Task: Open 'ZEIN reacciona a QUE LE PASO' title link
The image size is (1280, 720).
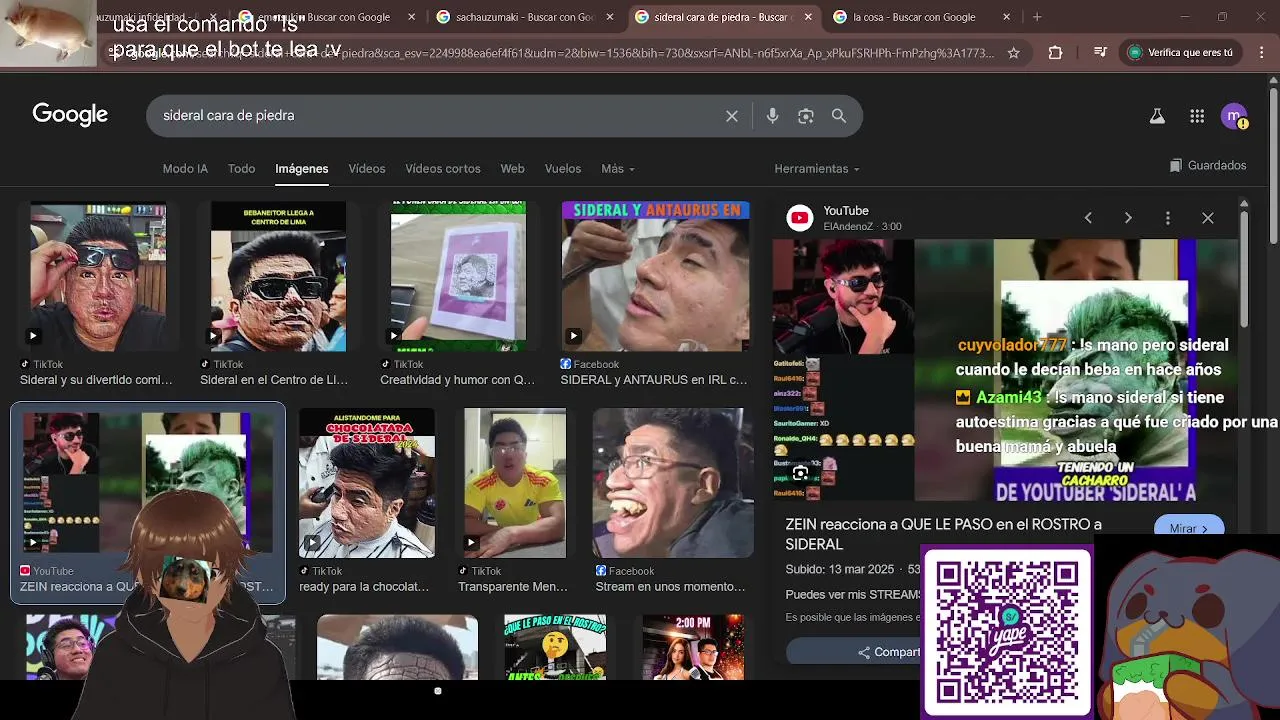Action: [x=943, y=534]
